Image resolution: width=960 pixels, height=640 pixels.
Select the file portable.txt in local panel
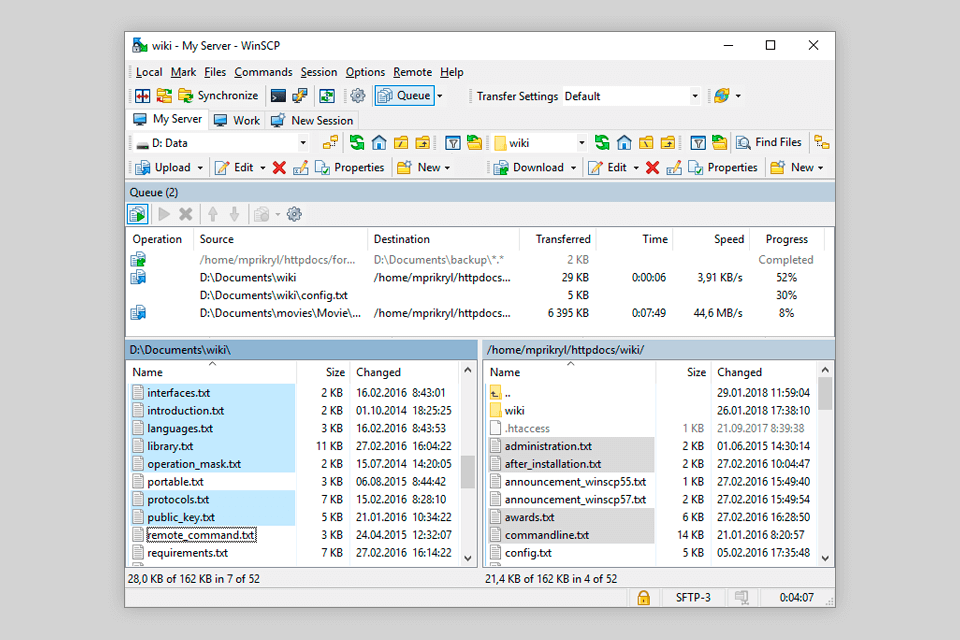point(175,482)
